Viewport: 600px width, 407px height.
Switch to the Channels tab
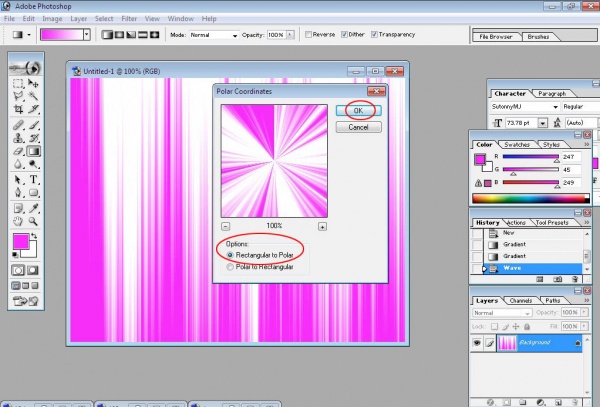pos(521,301)
